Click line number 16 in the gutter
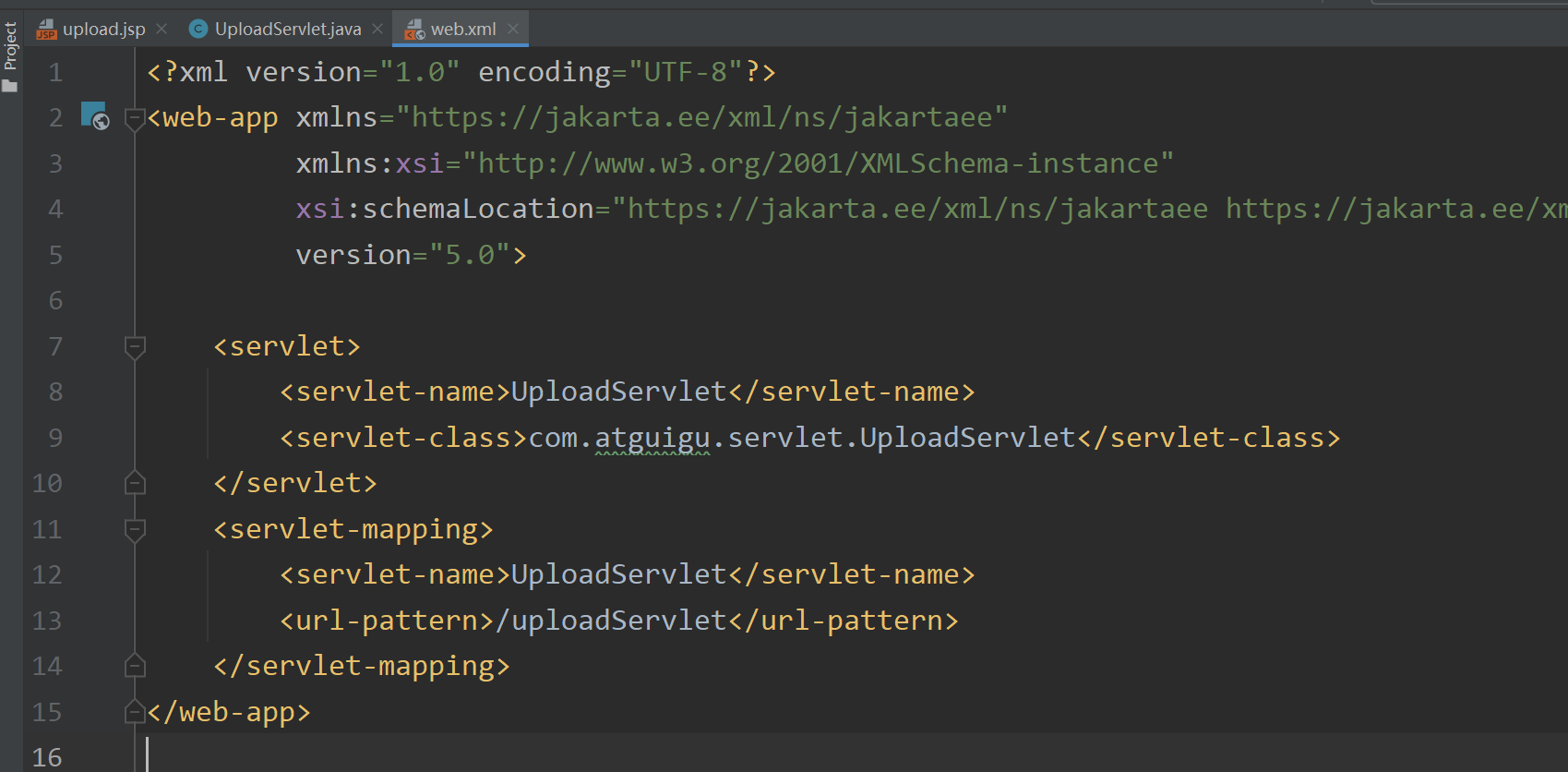 [x=47, y=757]
